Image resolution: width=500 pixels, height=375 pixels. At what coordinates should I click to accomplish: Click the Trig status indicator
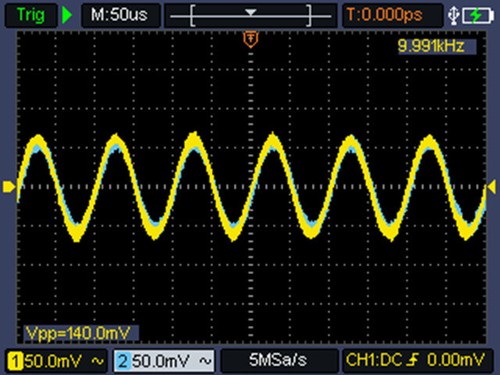point(30,15)
